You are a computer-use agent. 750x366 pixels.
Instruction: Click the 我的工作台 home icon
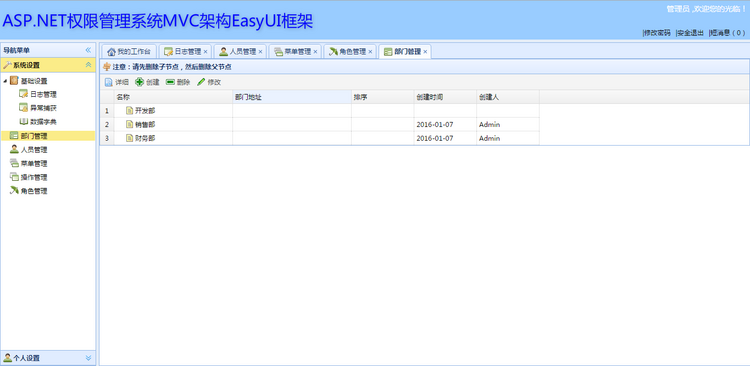(111, 52)
